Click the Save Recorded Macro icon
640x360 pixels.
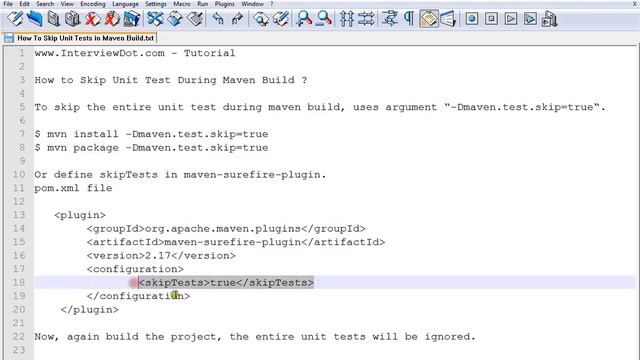pyautogui.click(x=549, y=19)
